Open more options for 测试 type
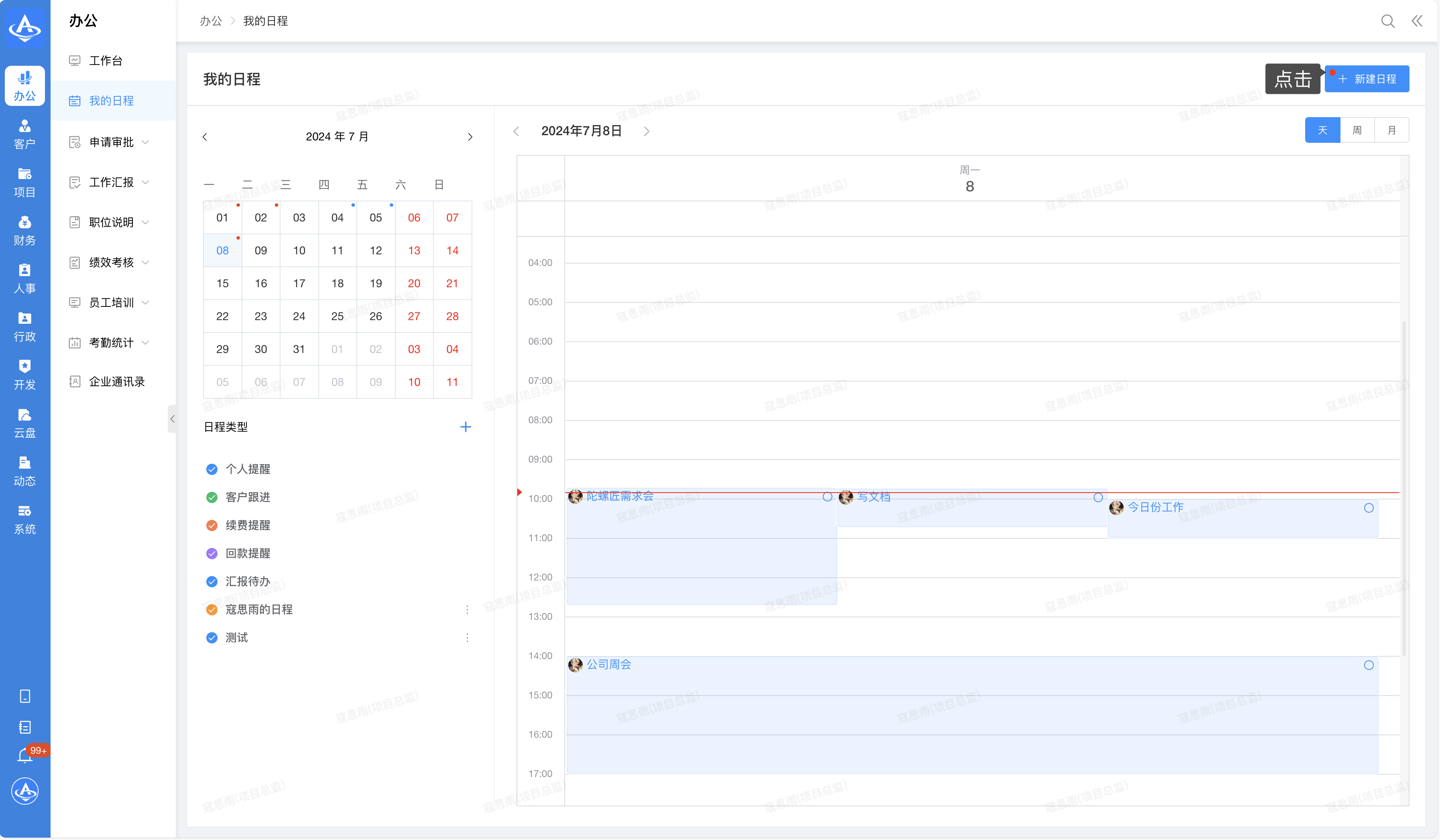Image resolution: width=1440 pixels, height=840 pixels. coord(467,637)
